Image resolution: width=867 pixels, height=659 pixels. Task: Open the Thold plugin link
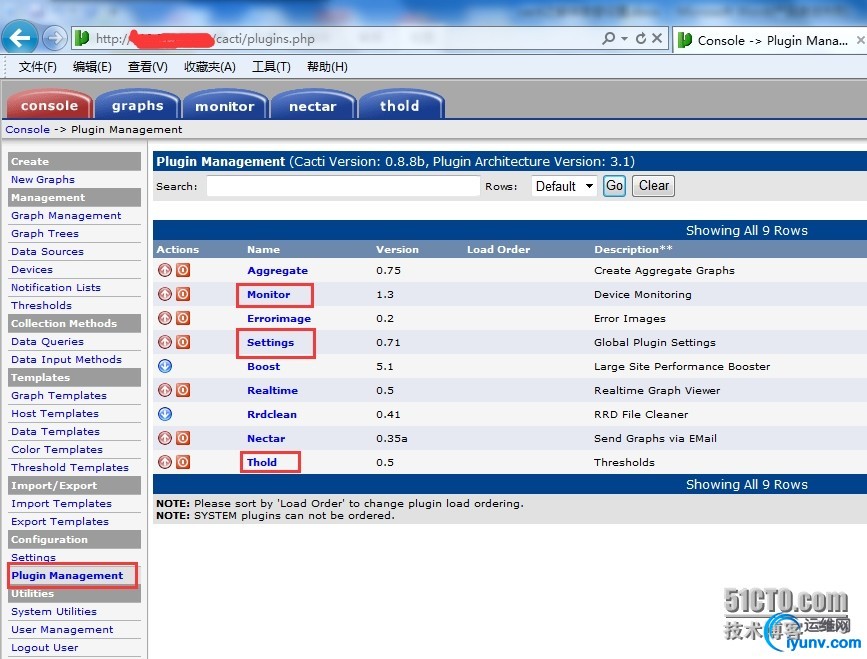pos(262,462)
